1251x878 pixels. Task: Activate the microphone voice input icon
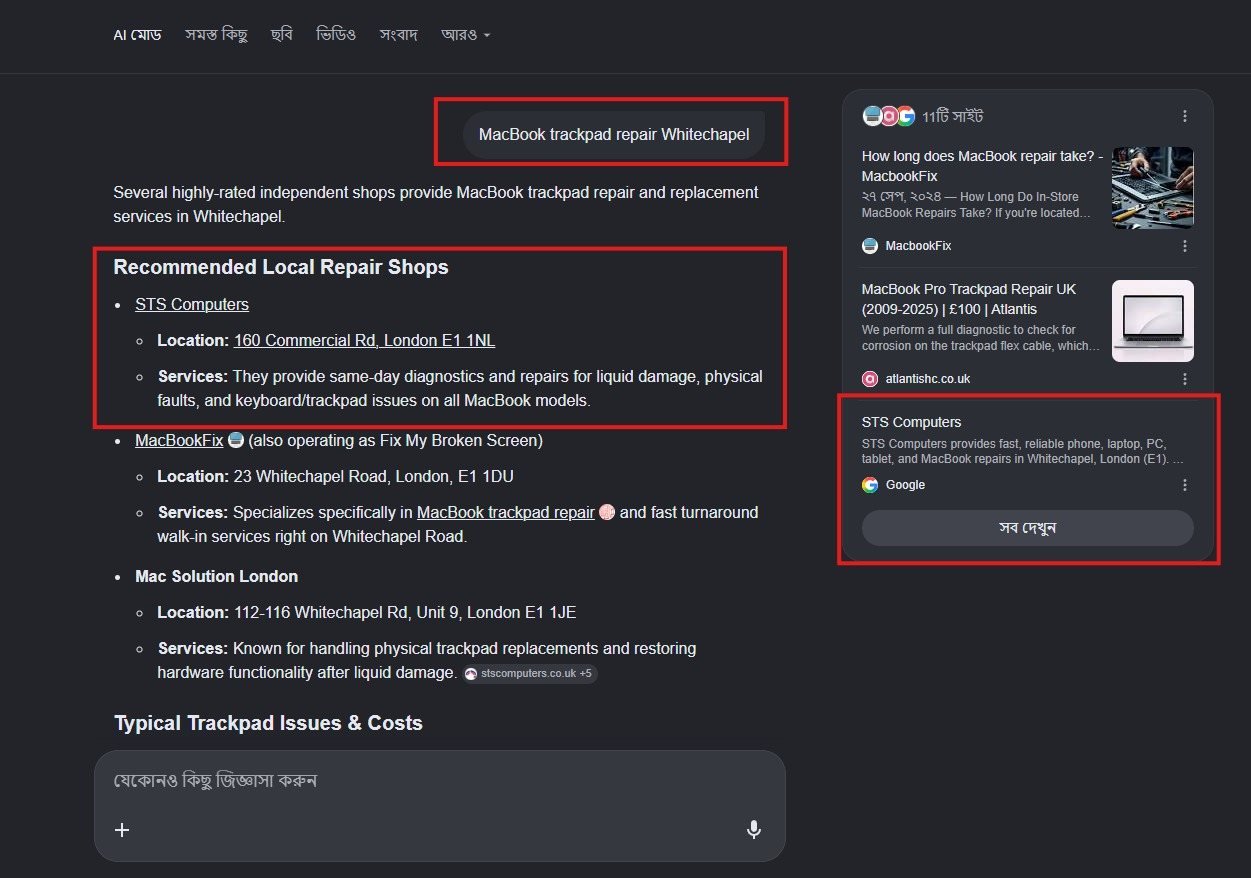click(754, 829)
